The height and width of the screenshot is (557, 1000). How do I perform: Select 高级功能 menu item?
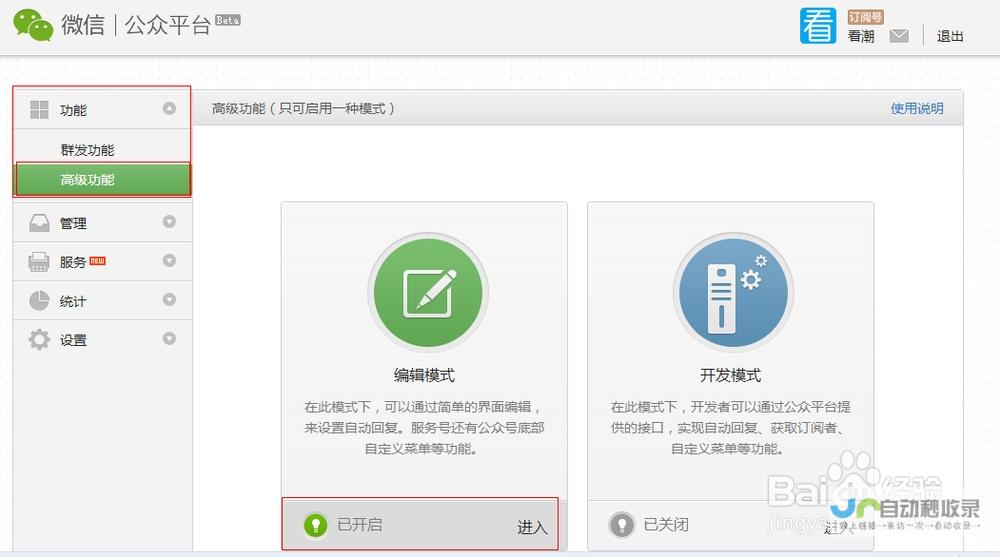point(103,179)
